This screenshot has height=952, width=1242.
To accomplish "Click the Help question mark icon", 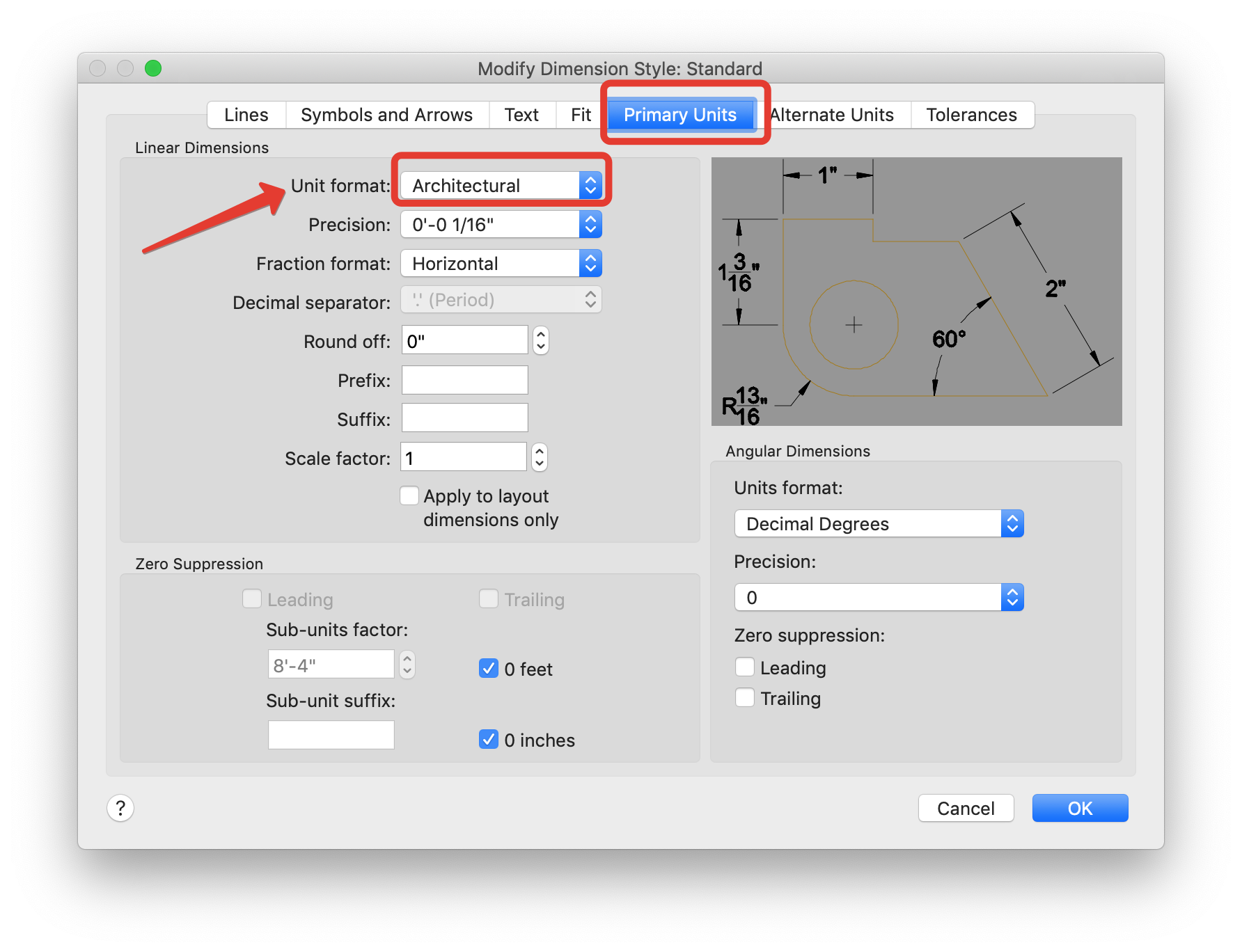I will click(121, 808).
